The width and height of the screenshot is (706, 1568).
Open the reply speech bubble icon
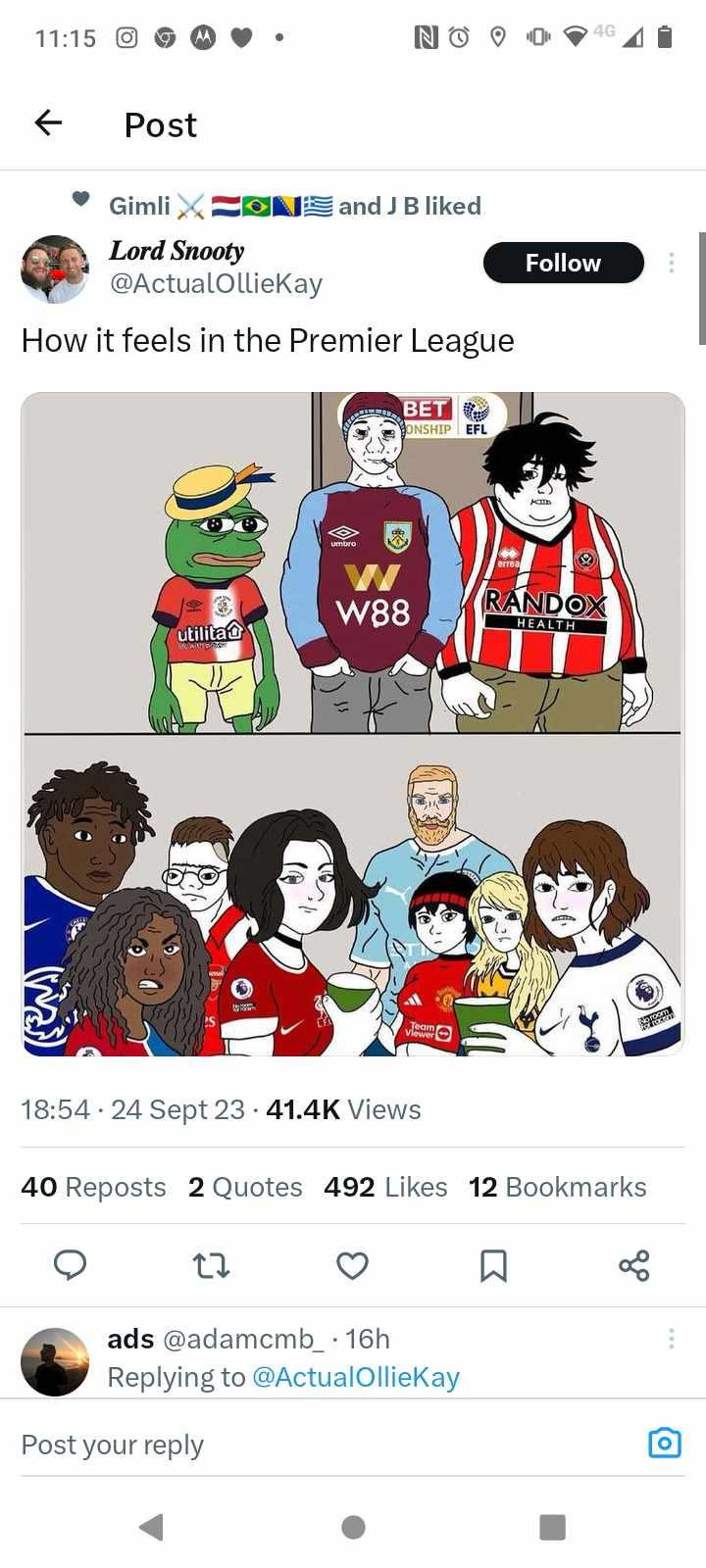70,1265
